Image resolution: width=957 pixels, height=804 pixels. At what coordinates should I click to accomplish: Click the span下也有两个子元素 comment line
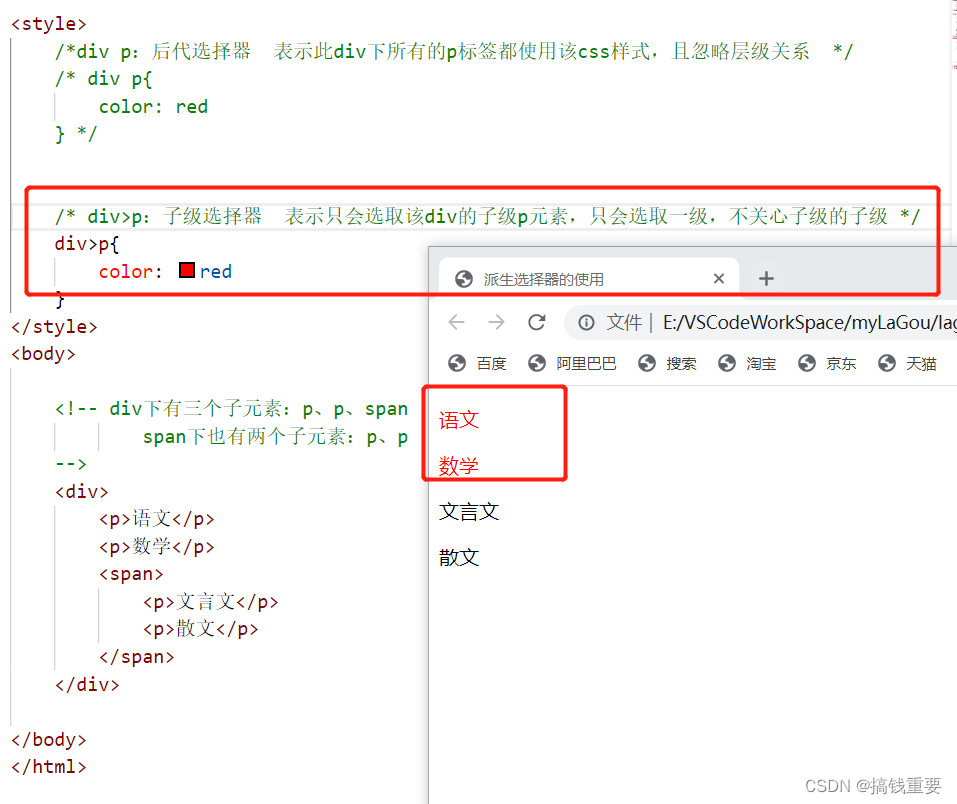pos(275,436)
